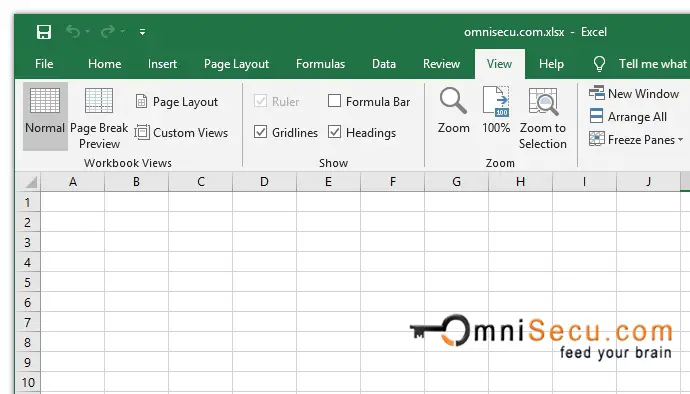Click the Tell me lightbulb icon
This screenshot has width=690, height=394.
[599, 64]
